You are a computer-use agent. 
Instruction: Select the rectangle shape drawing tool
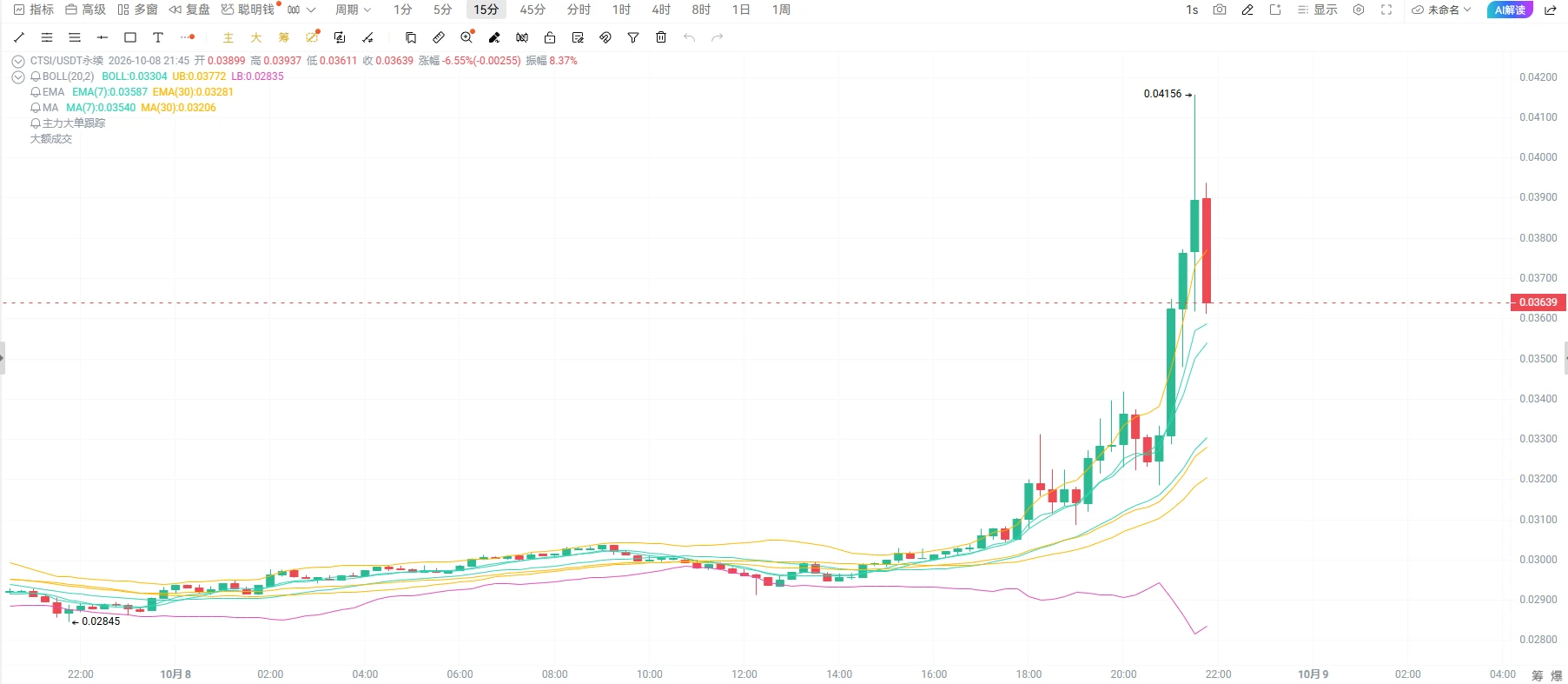pyautogui.click(x=130, y=37)
